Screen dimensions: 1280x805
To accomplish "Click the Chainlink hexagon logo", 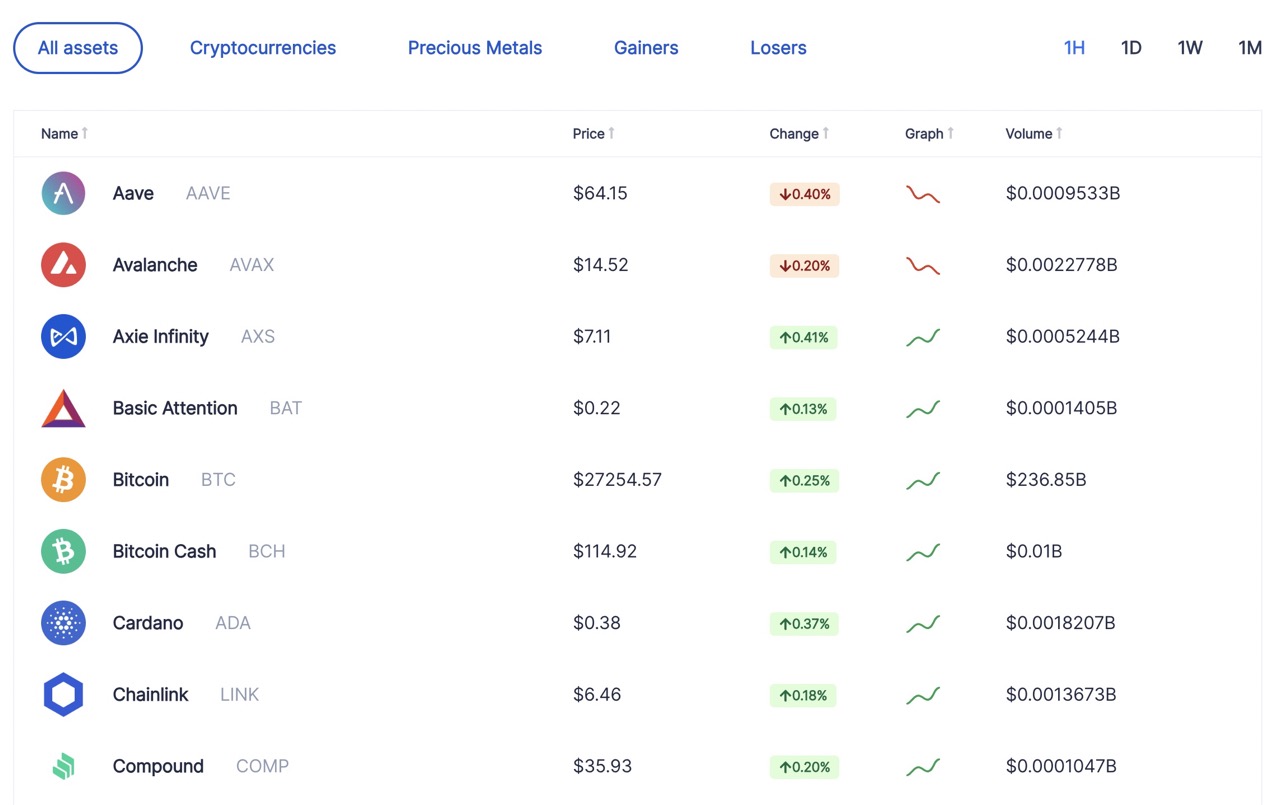I will click(x=63, y=695).
